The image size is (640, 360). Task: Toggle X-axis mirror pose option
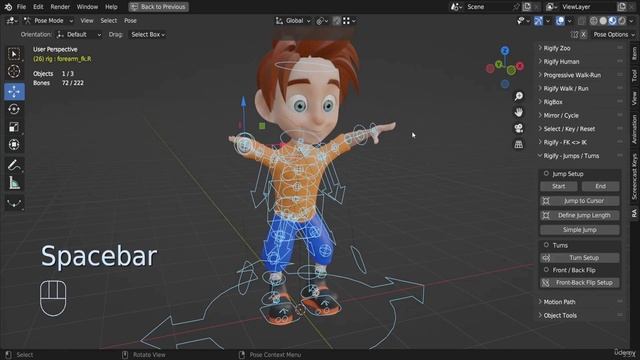(x=584, y=35)
